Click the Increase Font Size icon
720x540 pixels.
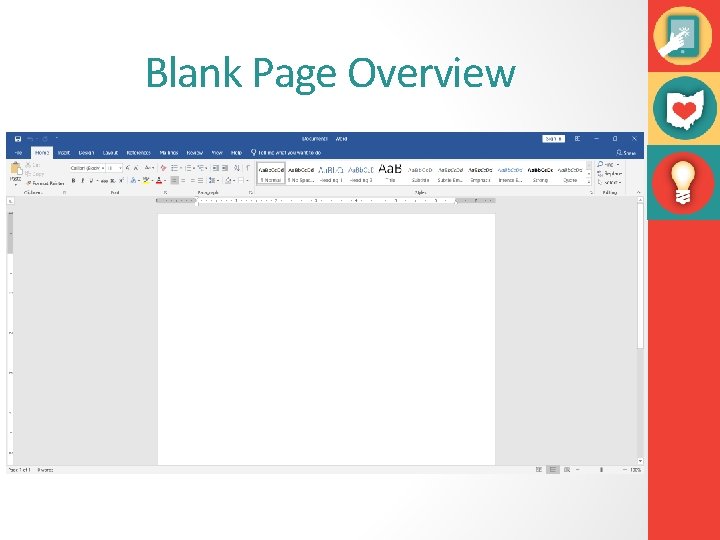click(128, 168)
